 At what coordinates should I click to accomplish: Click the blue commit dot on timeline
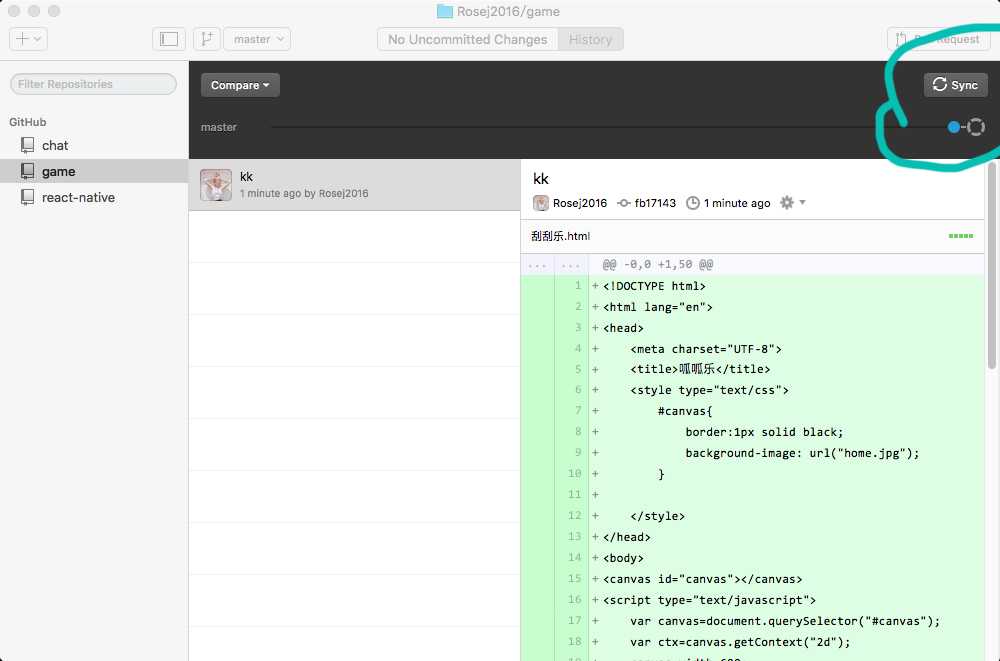[953, 127]
